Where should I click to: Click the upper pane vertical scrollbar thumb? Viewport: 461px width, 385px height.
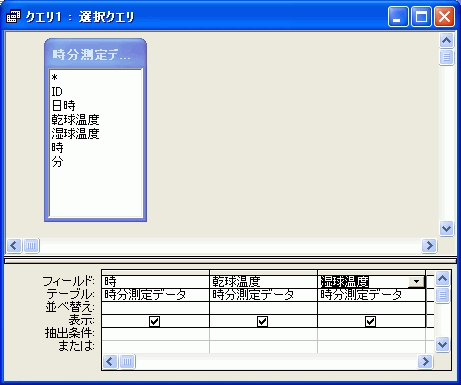tap(446, 57)
